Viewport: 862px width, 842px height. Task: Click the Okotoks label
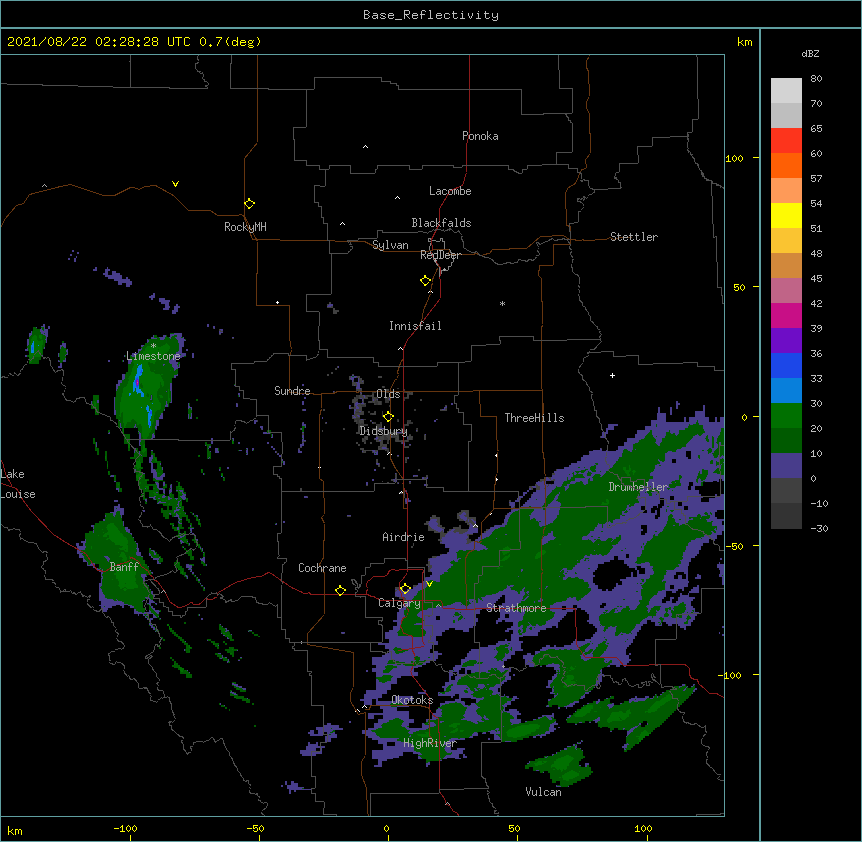[412, 700]
